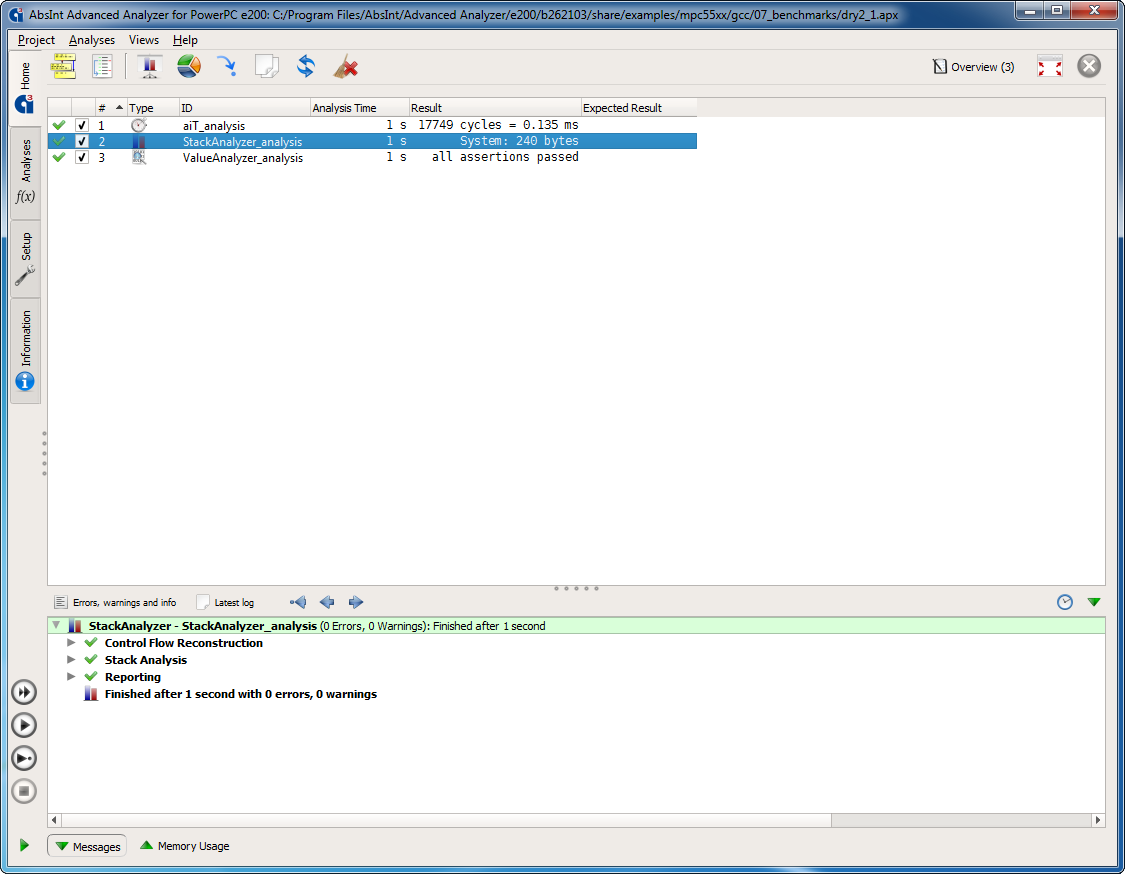This screenshot has width=1125, height=874.
Task: Collapse the StackAnalyzer_analysis message tree
Action: [56, 626]
